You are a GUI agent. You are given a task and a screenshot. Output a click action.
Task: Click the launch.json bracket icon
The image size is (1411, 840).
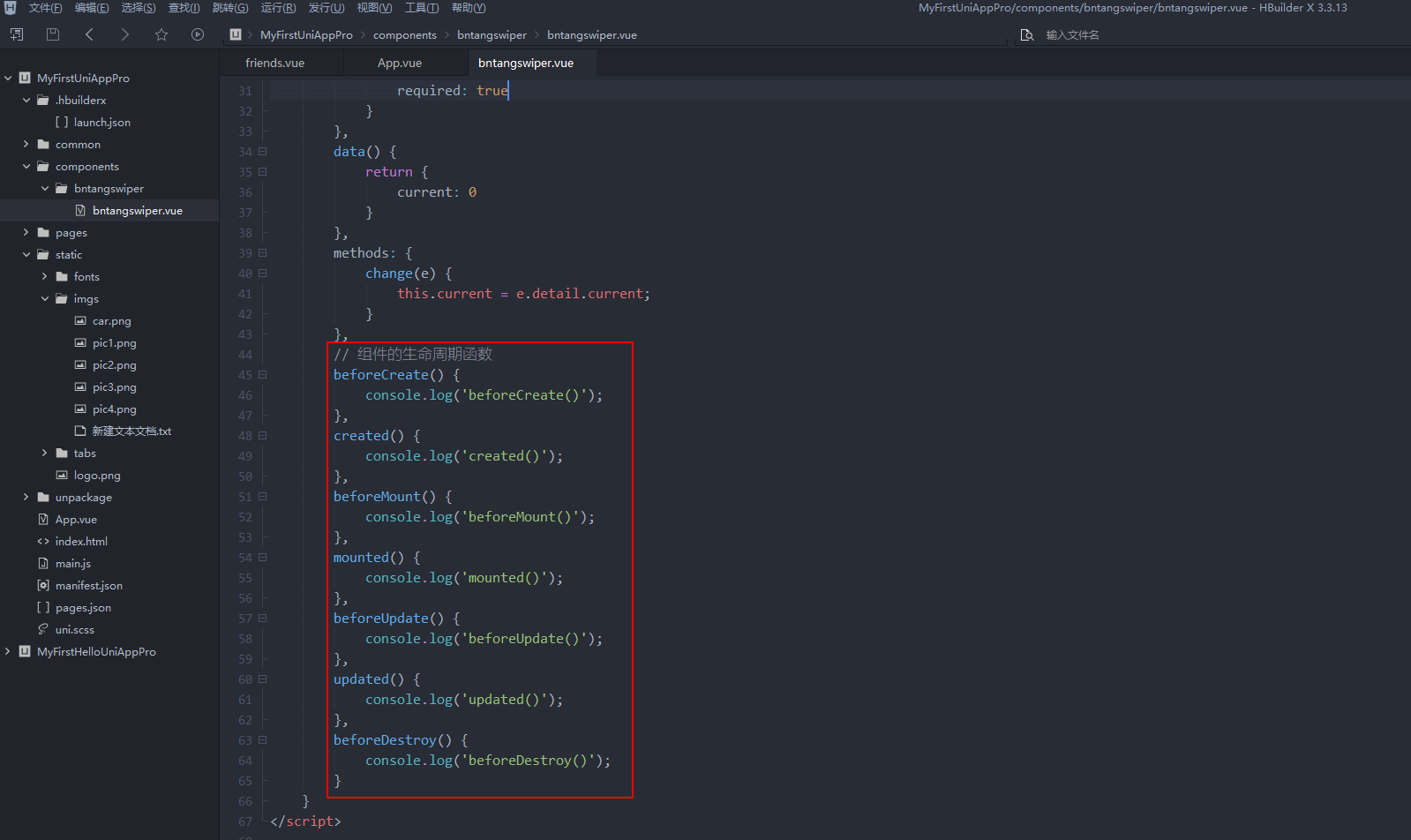[62, 123]
